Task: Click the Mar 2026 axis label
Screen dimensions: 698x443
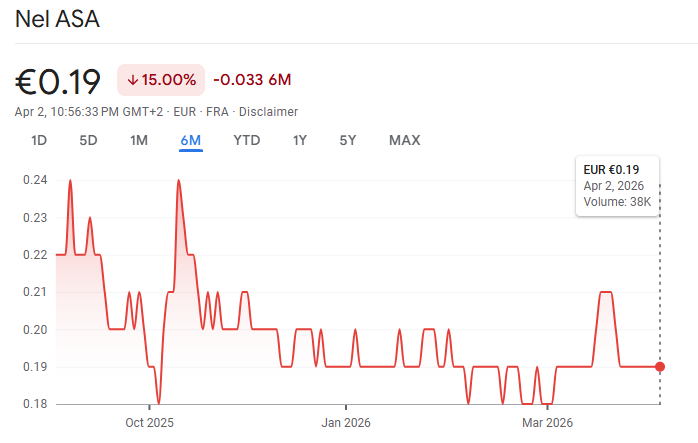Action: pos(547,423)
